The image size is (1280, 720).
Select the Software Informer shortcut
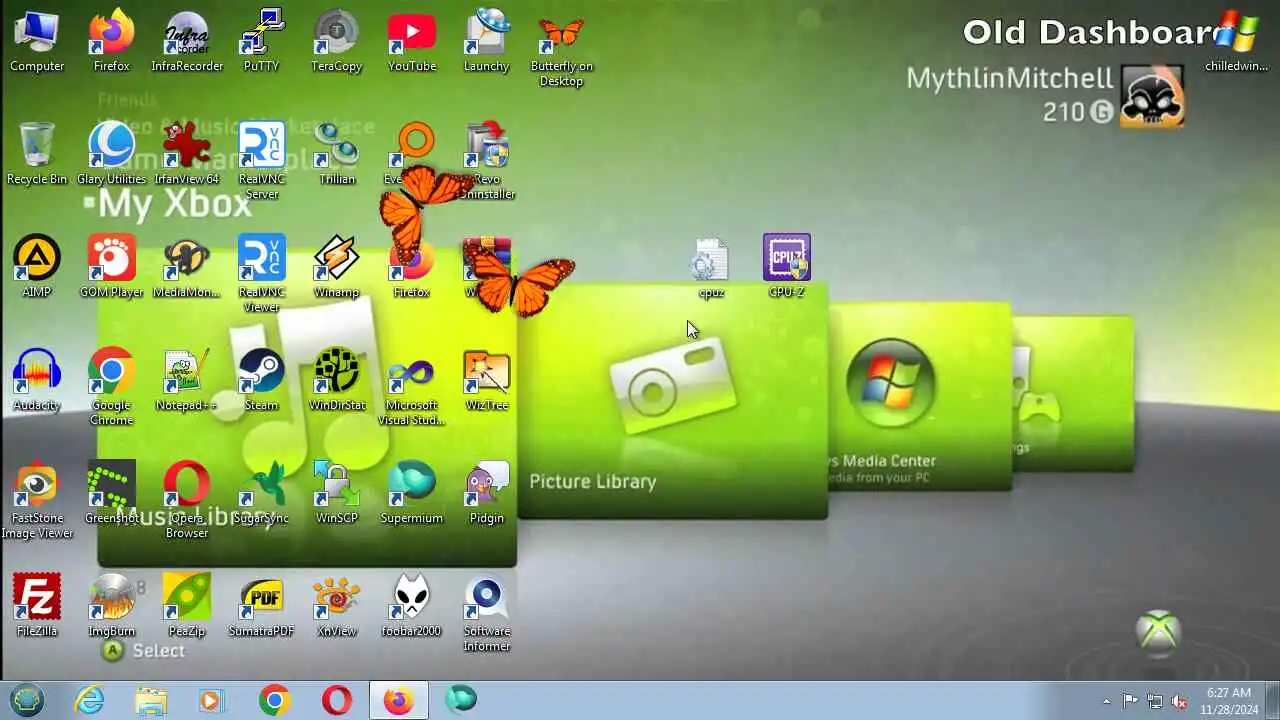[487, 614]
